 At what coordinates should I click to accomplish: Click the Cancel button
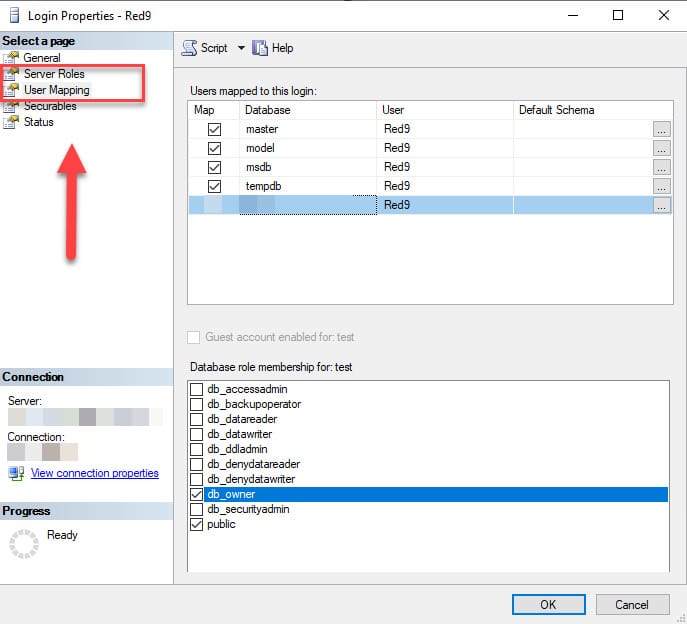632,605
